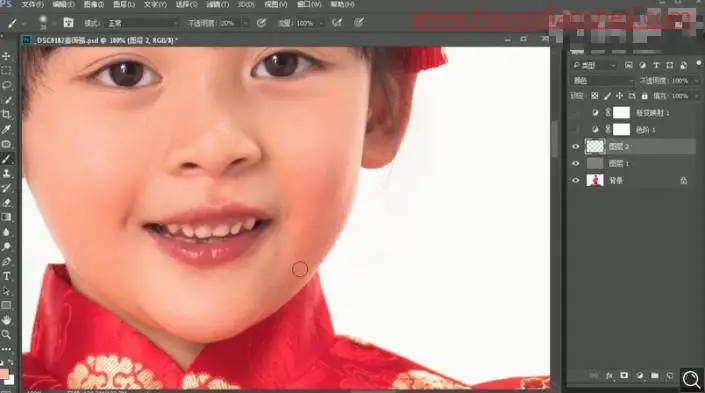Select the Dodge tool

[x=6, y=246]
